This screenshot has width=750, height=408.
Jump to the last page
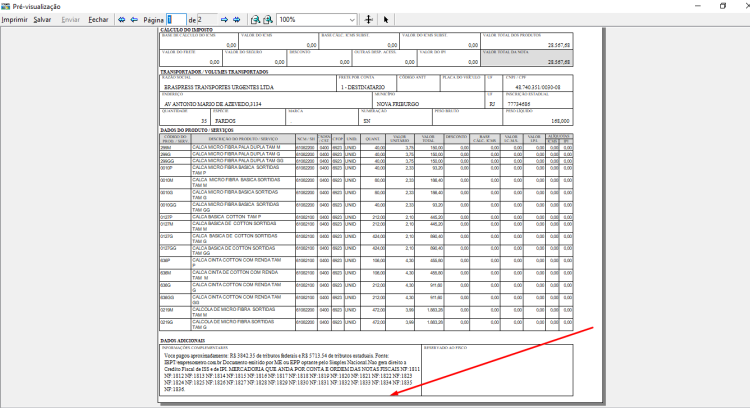(237, 20)
